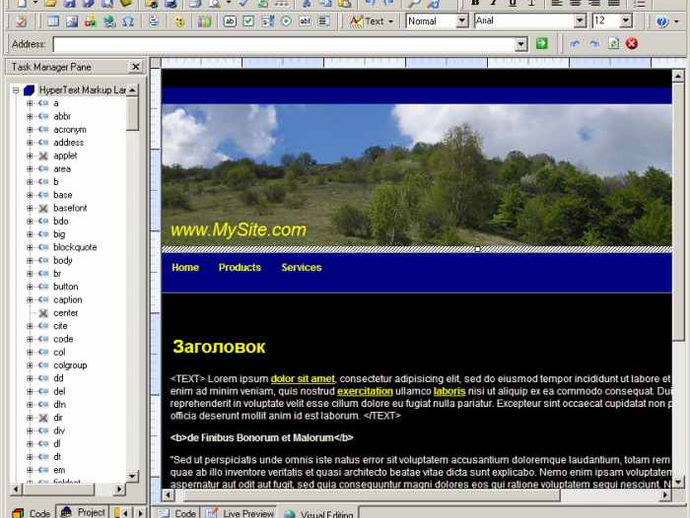The height and width of the screenshot is (518, 690).
Task: Insert a table using the table icon
Action: click(x=53, y=21)
